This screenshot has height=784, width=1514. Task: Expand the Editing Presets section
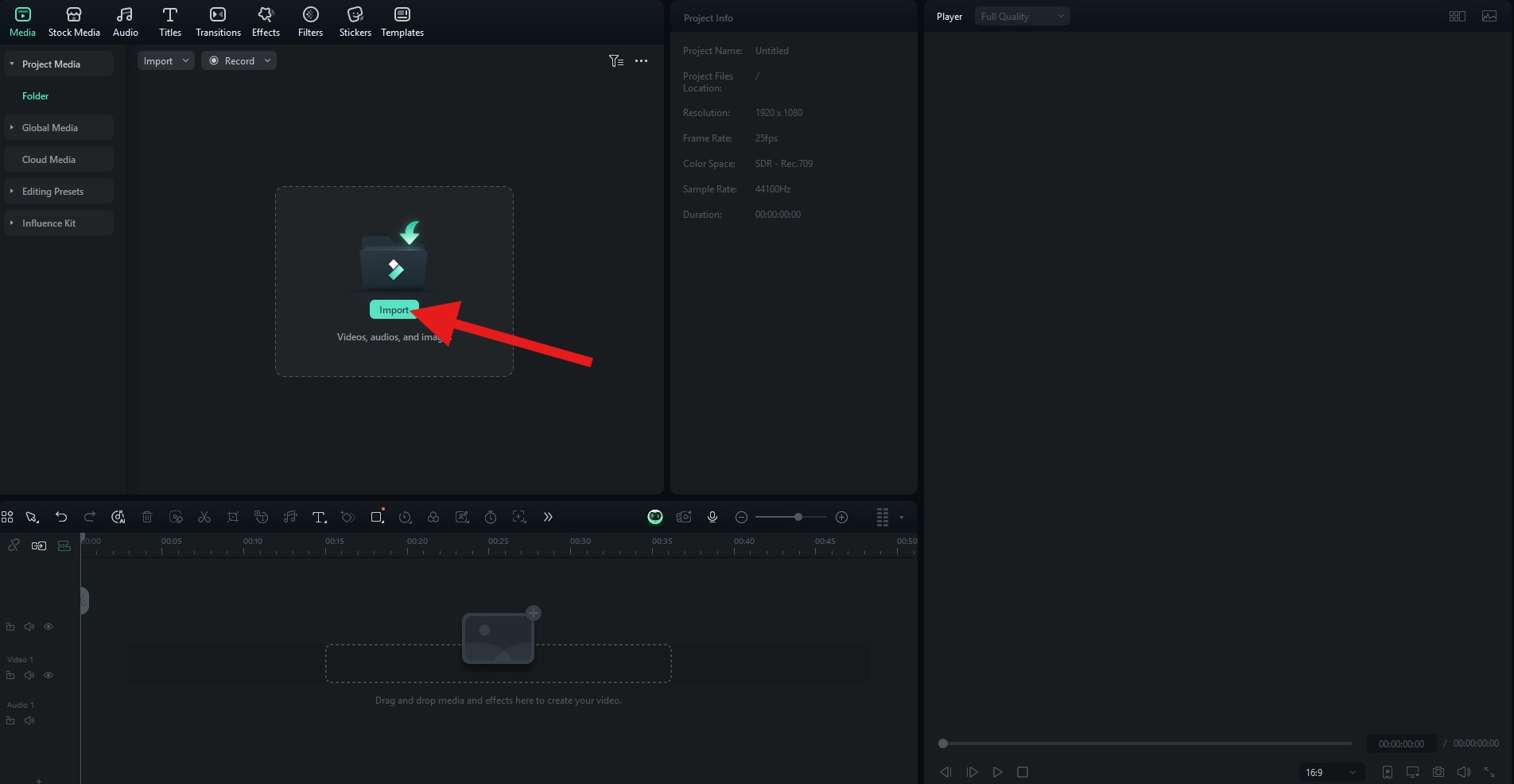[x=59, y=191]
